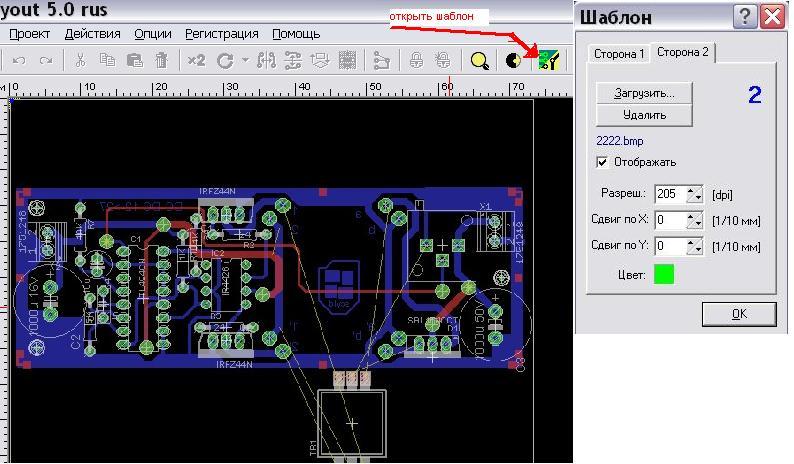Switch to the Сторона 1 tab
This screenshot has height=464, width=794.
tap(617, 54)
